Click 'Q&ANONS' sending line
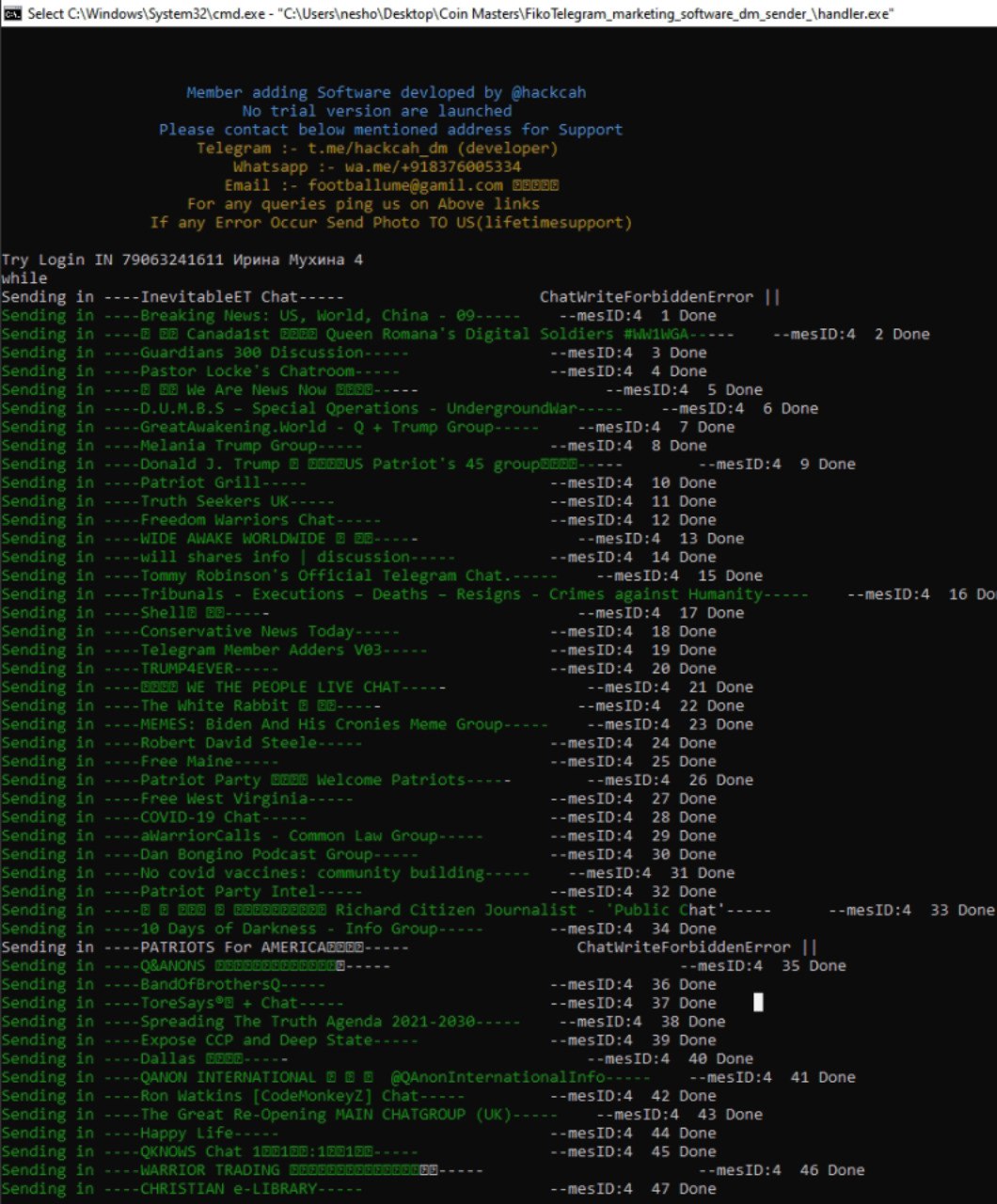Screen dimensions: 997x1204 click(424, 966)
